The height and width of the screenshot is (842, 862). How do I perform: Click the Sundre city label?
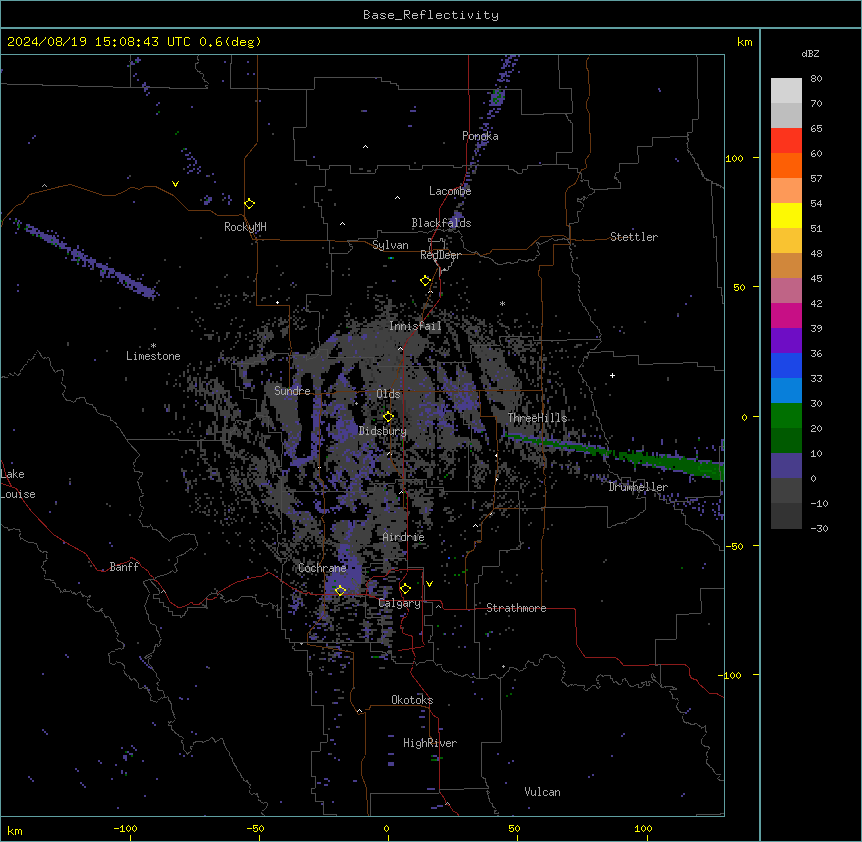pos(292,391)
